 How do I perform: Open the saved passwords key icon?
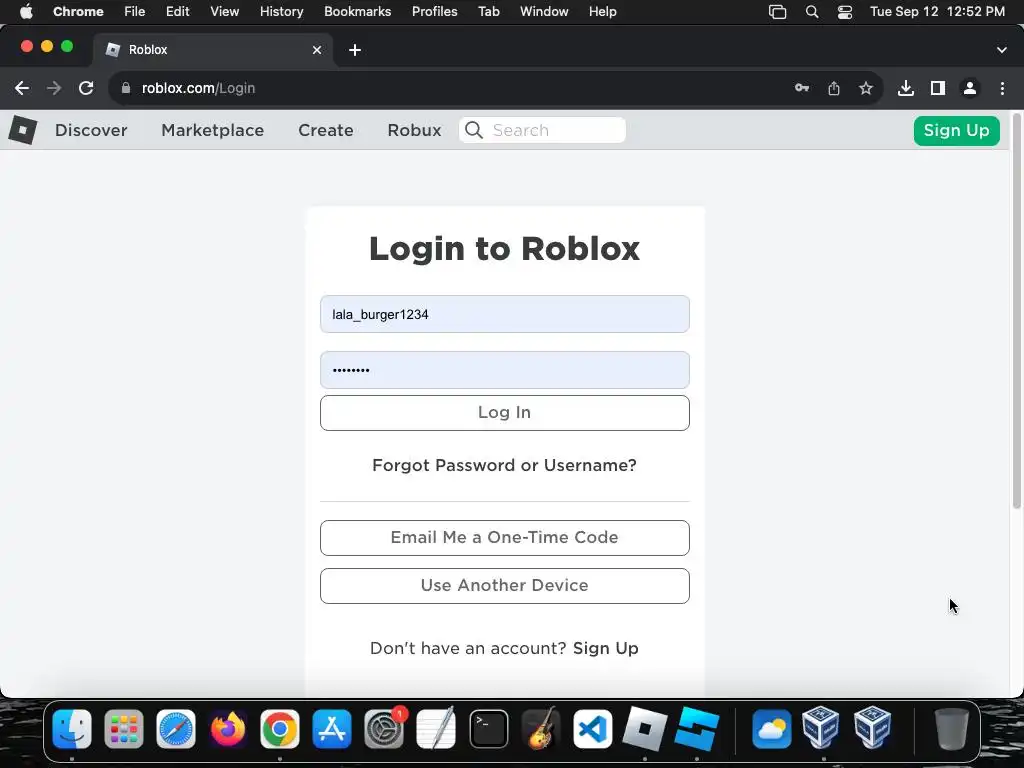point(802,88)
